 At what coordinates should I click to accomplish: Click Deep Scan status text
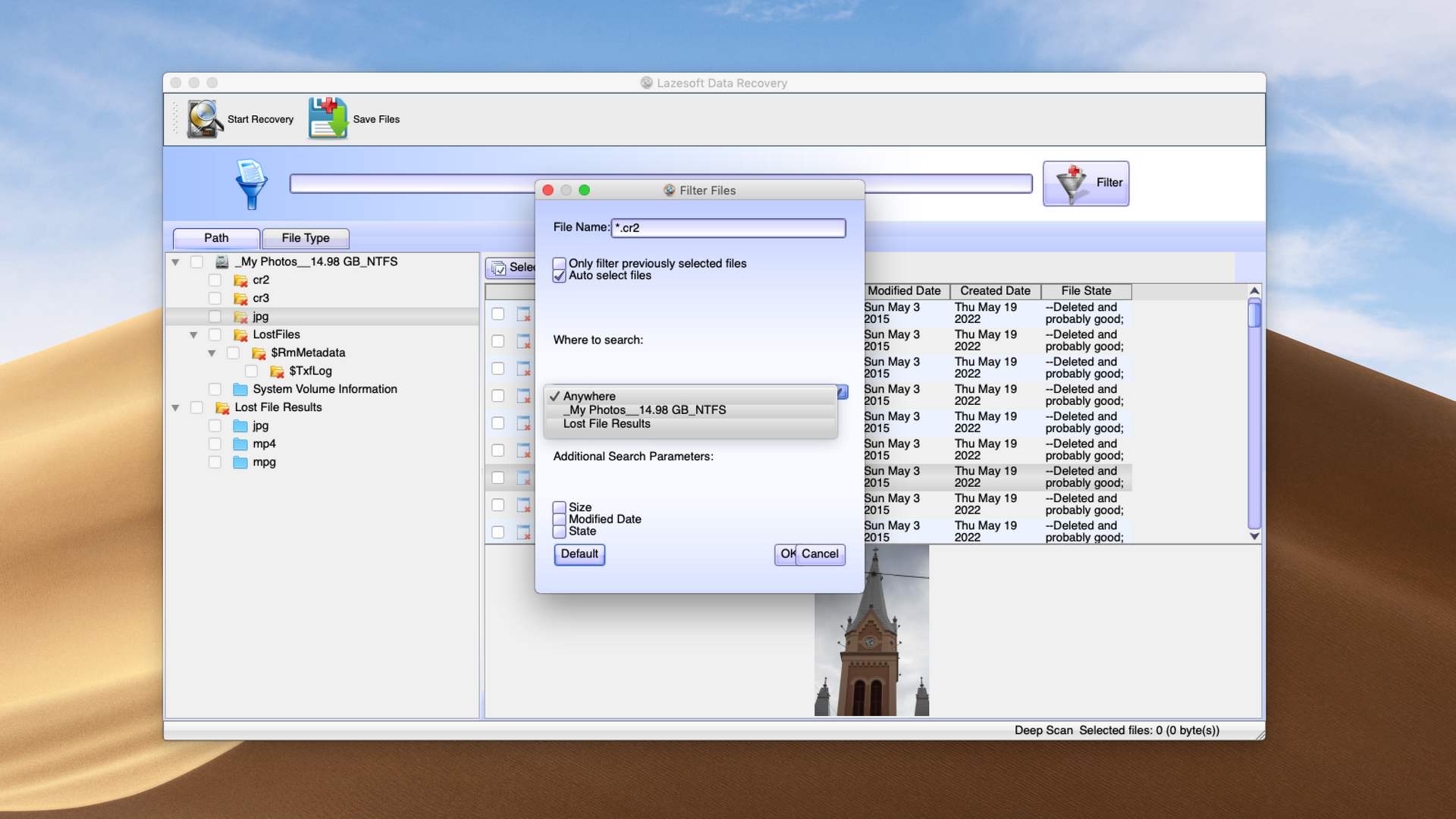coord(1043,730)
